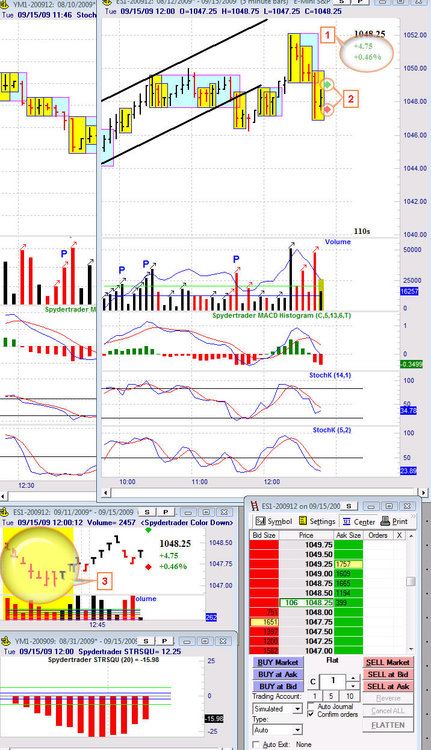Viewport: 431px width, 750px height.
Task: Click the P button on the STRSQU chart titlebar
Action: point(165,641)
